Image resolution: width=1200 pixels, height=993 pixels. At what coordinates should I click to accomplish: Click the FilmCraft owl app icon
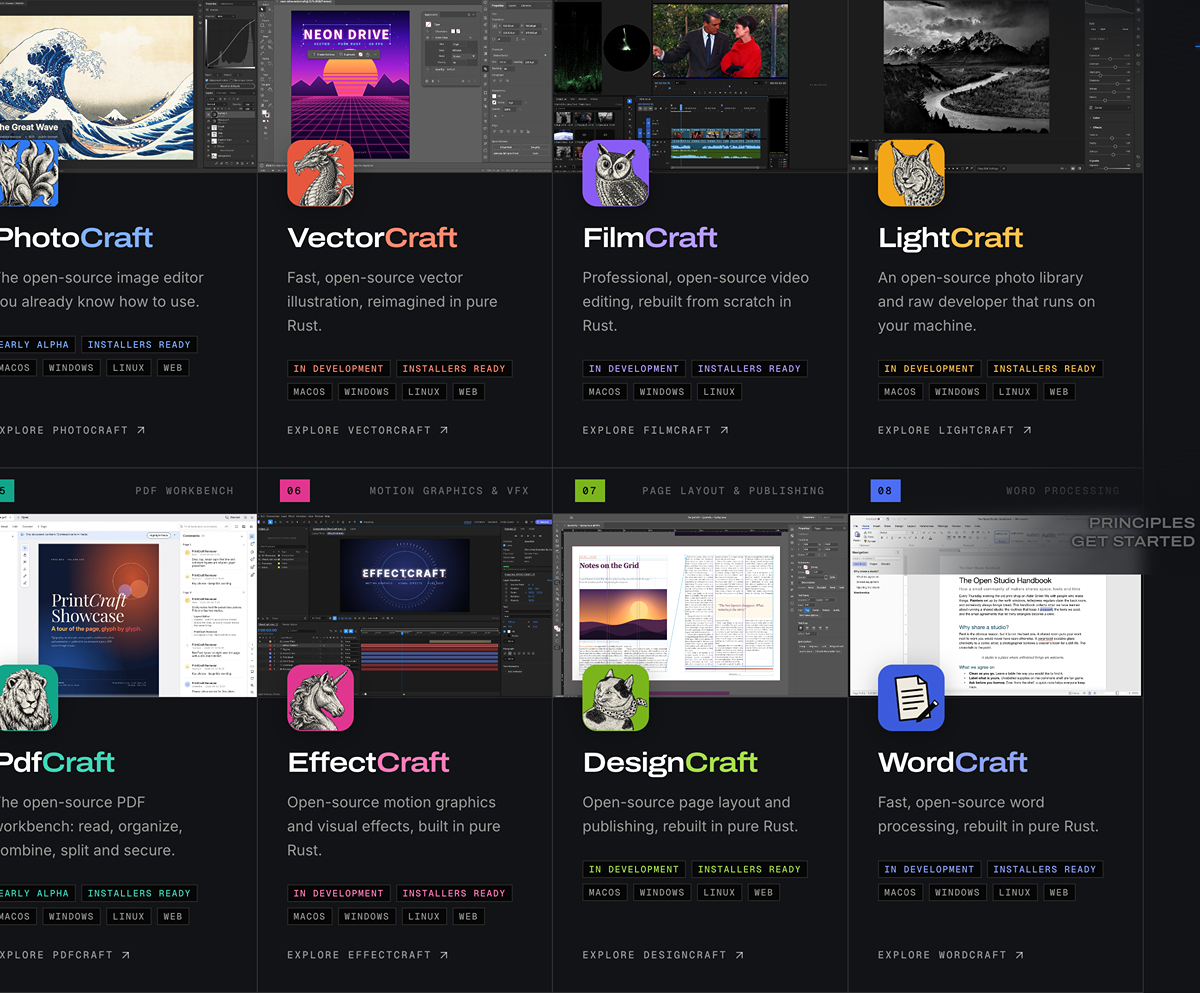coord(616,173)
